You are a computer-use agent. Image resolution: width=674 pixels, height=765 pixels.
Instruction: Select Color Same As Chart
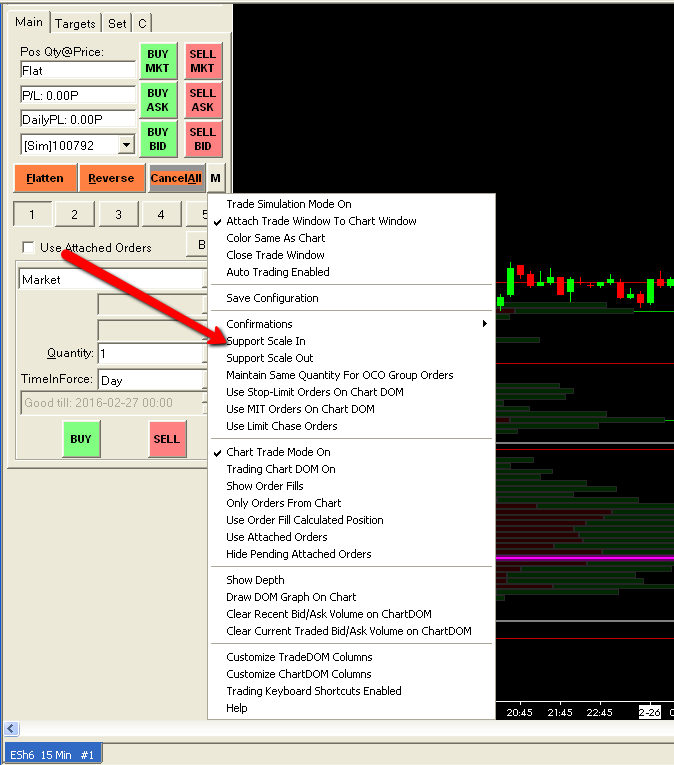click(x=351, y=238)
